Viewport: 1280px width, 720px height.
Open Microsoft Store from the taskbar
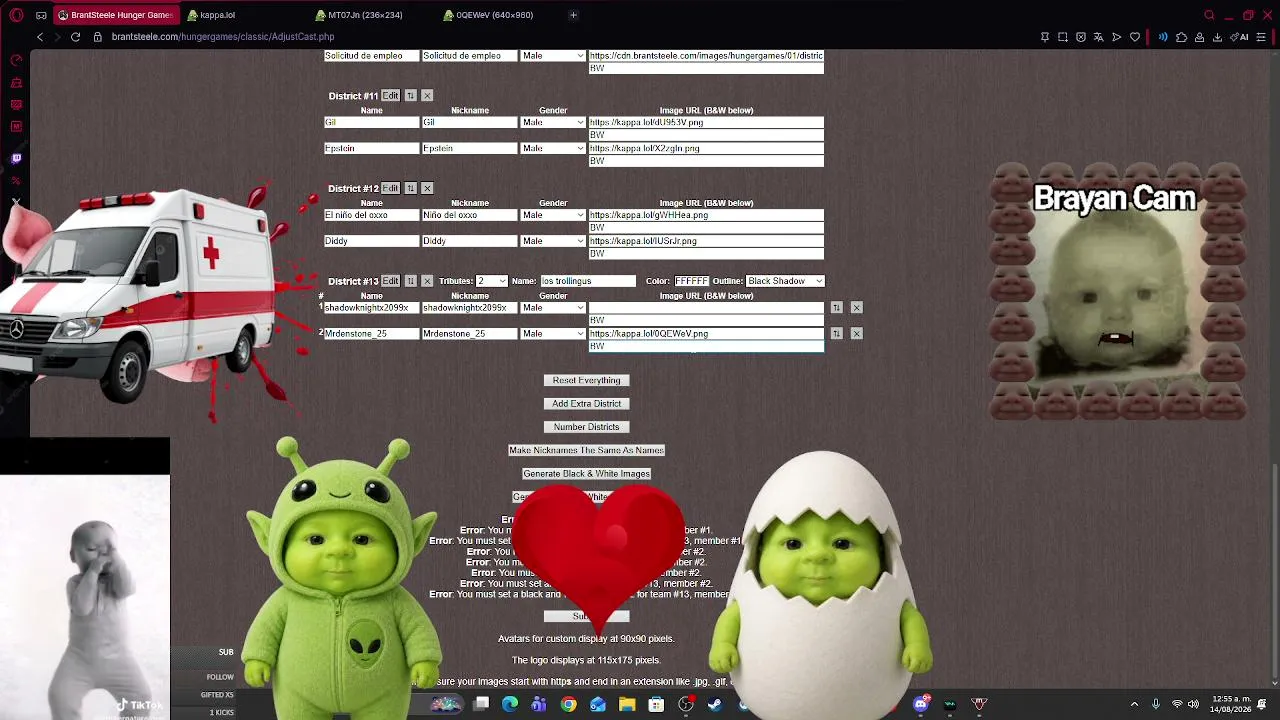coord(656,705)
